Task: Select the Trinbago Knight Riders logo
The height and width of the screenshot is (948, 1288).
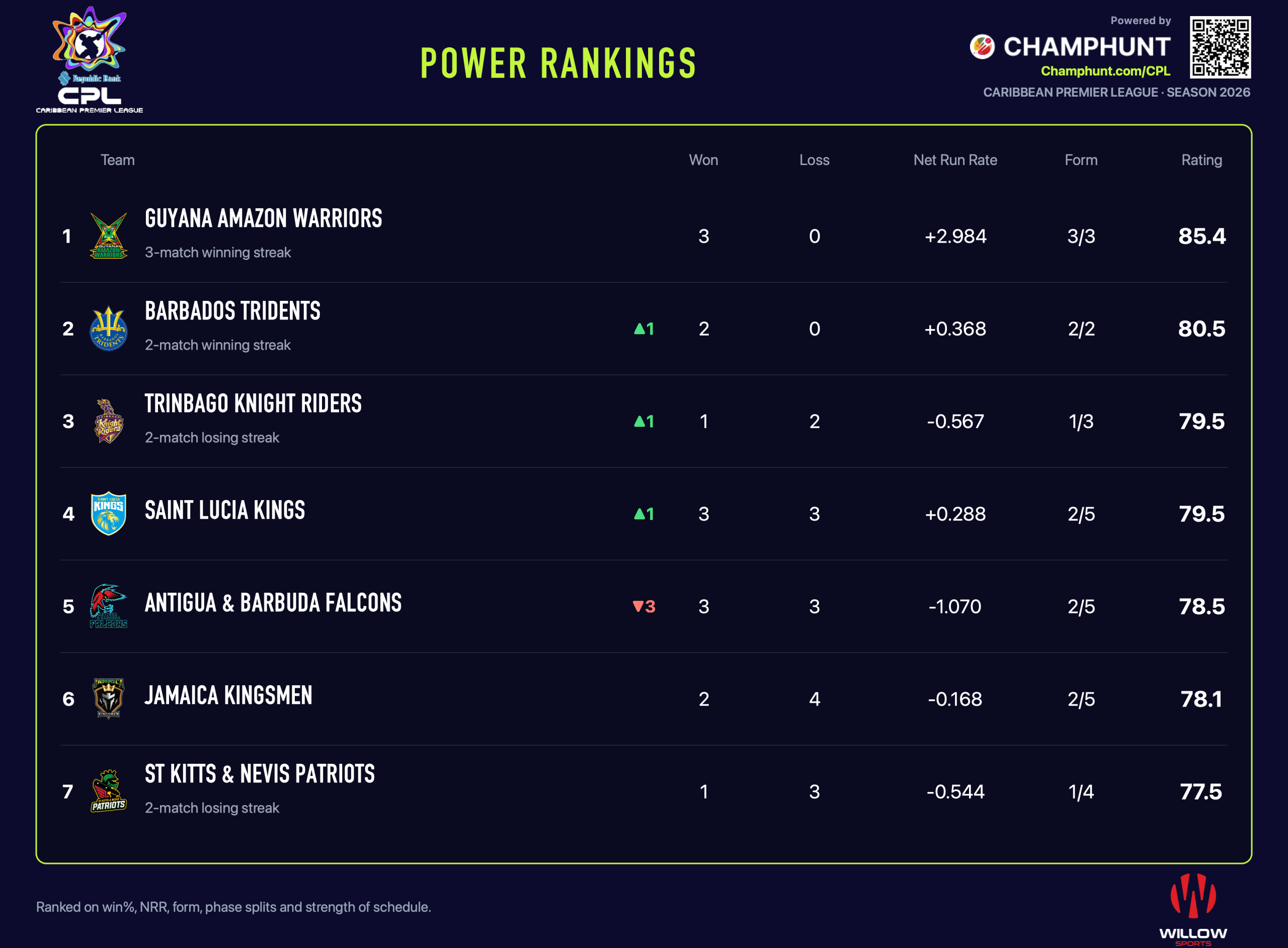Action: pos(109,421)
